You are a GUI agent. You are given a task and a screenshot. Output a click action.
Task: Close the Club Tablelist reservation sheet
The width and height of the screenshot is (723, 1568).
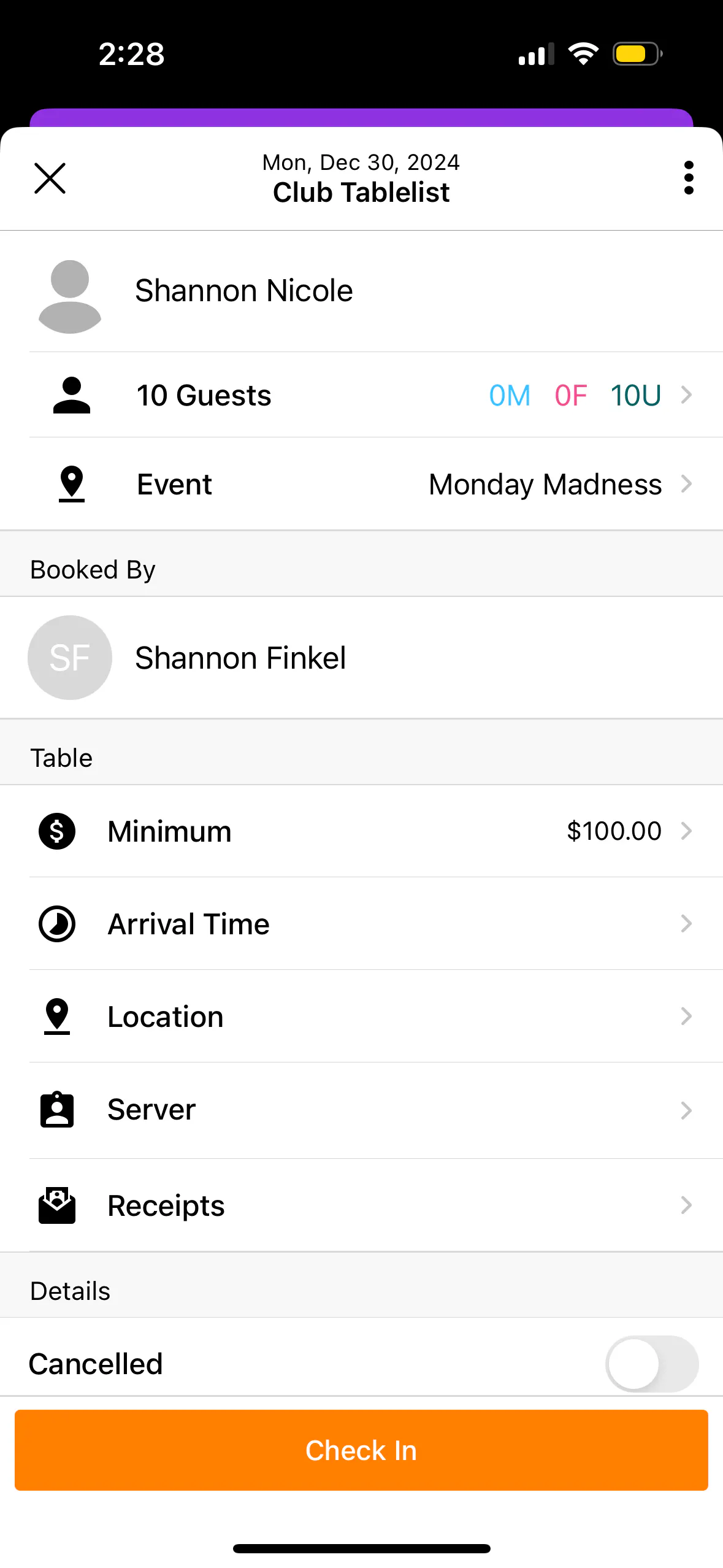click(50, 179)
